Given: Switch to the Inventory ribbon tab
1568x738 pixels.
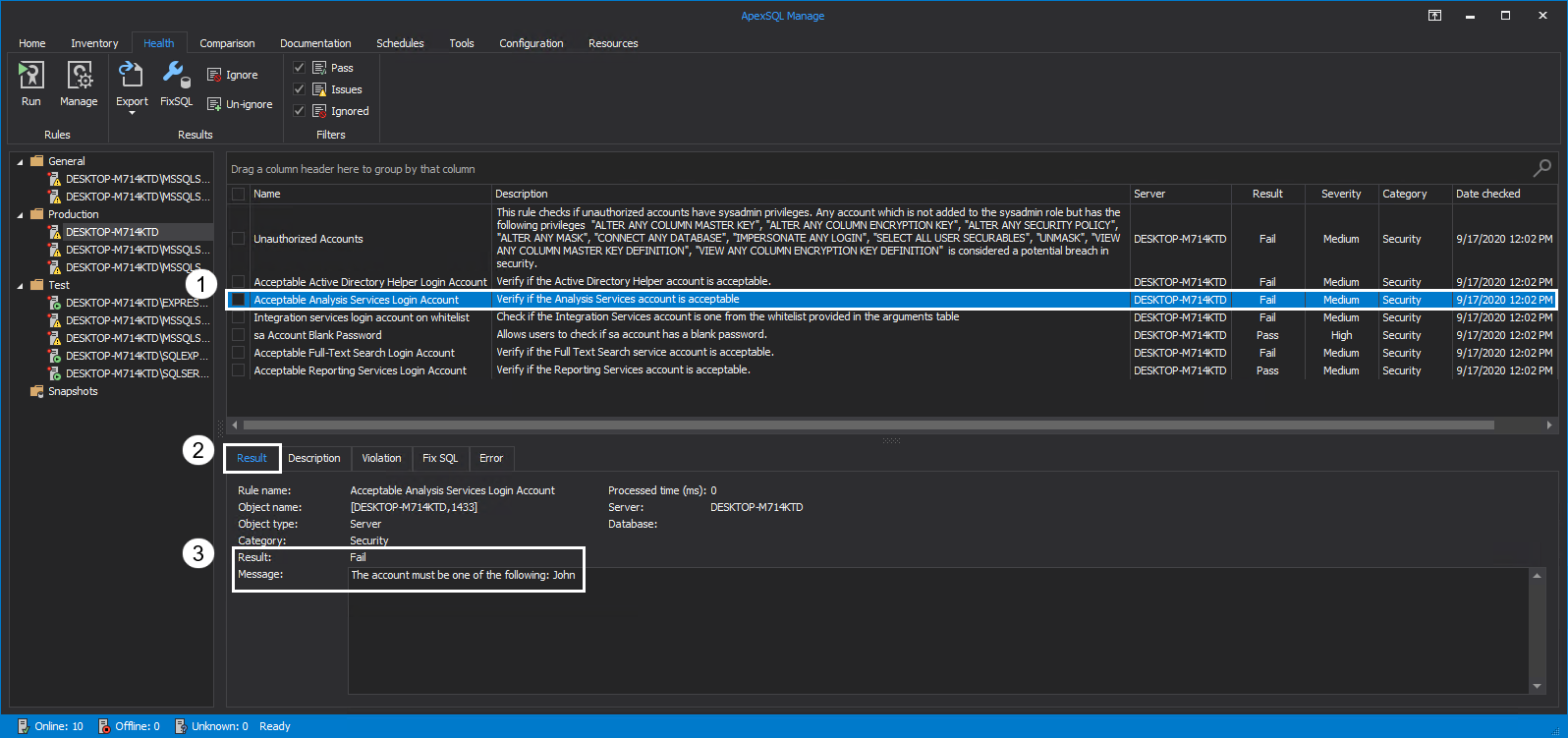Looking at the screenshot, I should (94, 43).
